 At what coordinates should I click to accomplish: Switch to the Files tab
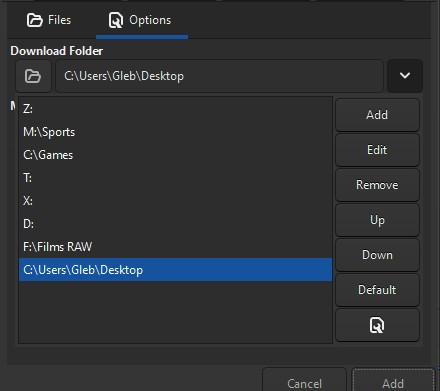[49, 20]
